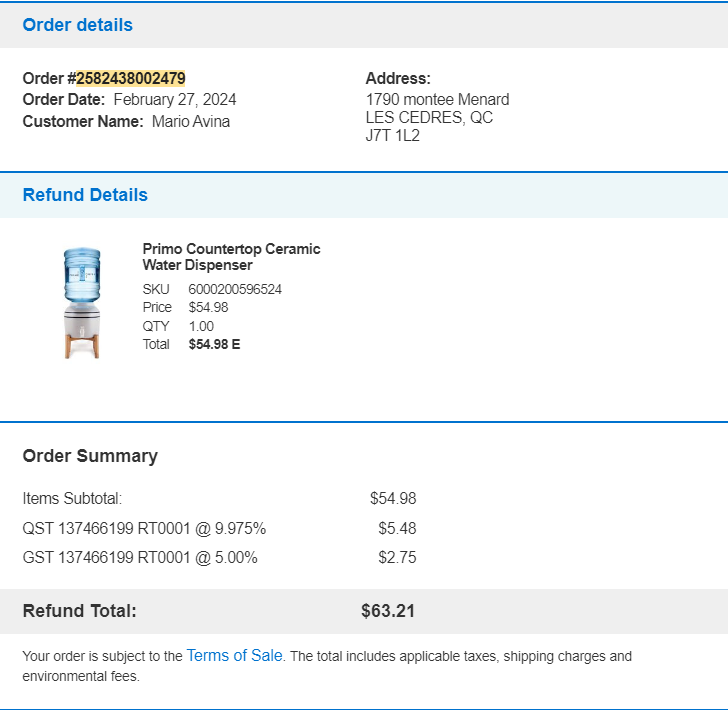Viewport: 728px width, 710px height.
Task: Click the Items Subtotal value $54.98
Action: coord(393,498)
